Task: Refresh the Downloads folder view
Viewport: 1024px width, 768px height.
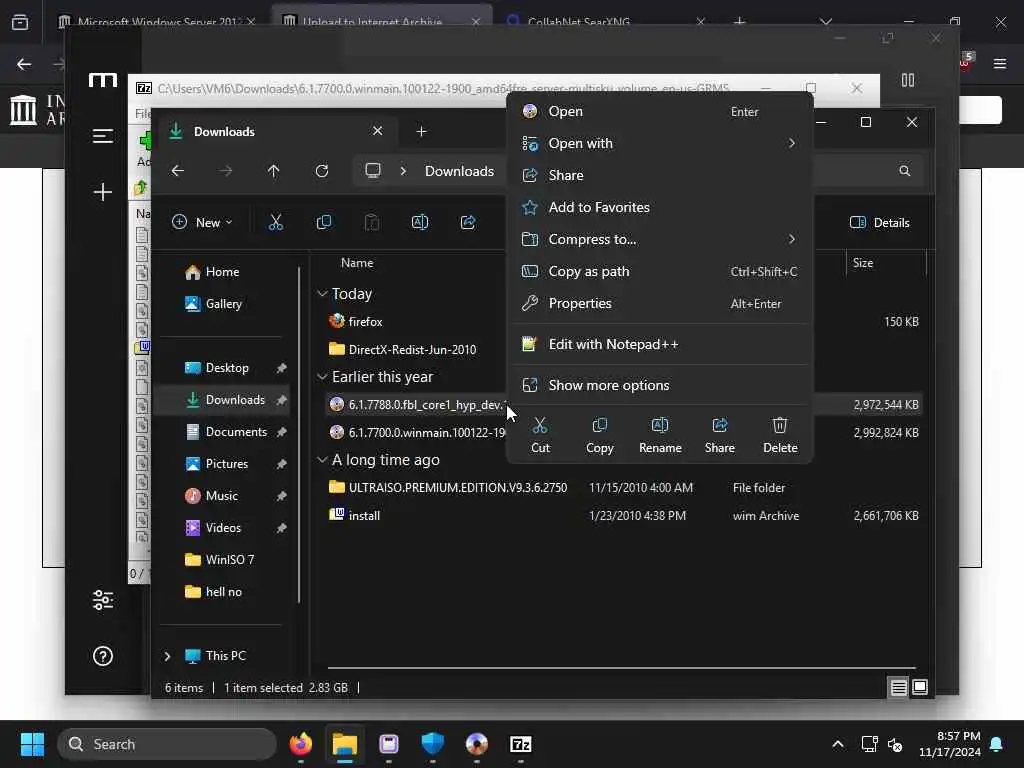Action: coord(322,171)
